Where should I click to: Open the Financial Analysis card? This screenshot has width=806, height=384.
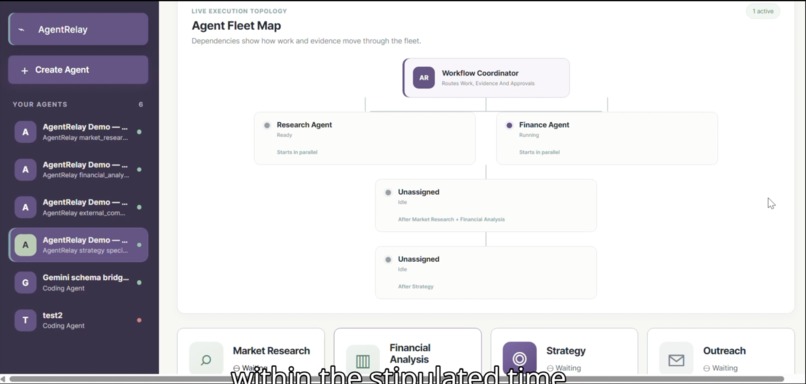coord(408,352)
